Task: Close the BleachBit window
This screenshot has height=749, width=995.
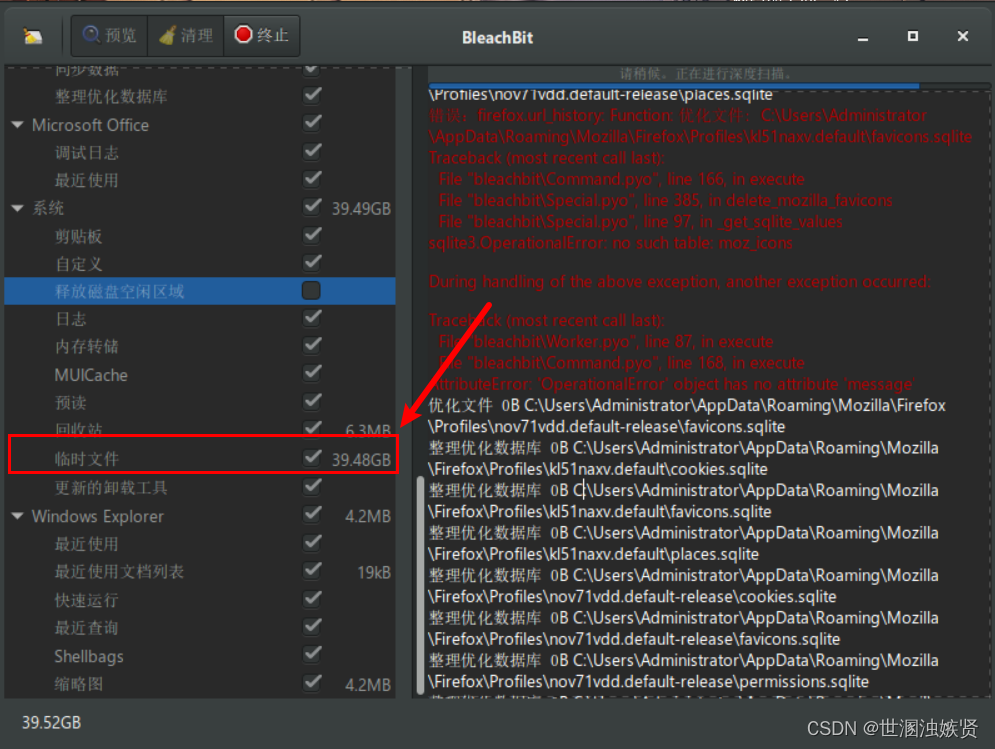Action: click(x=963, y=36)
